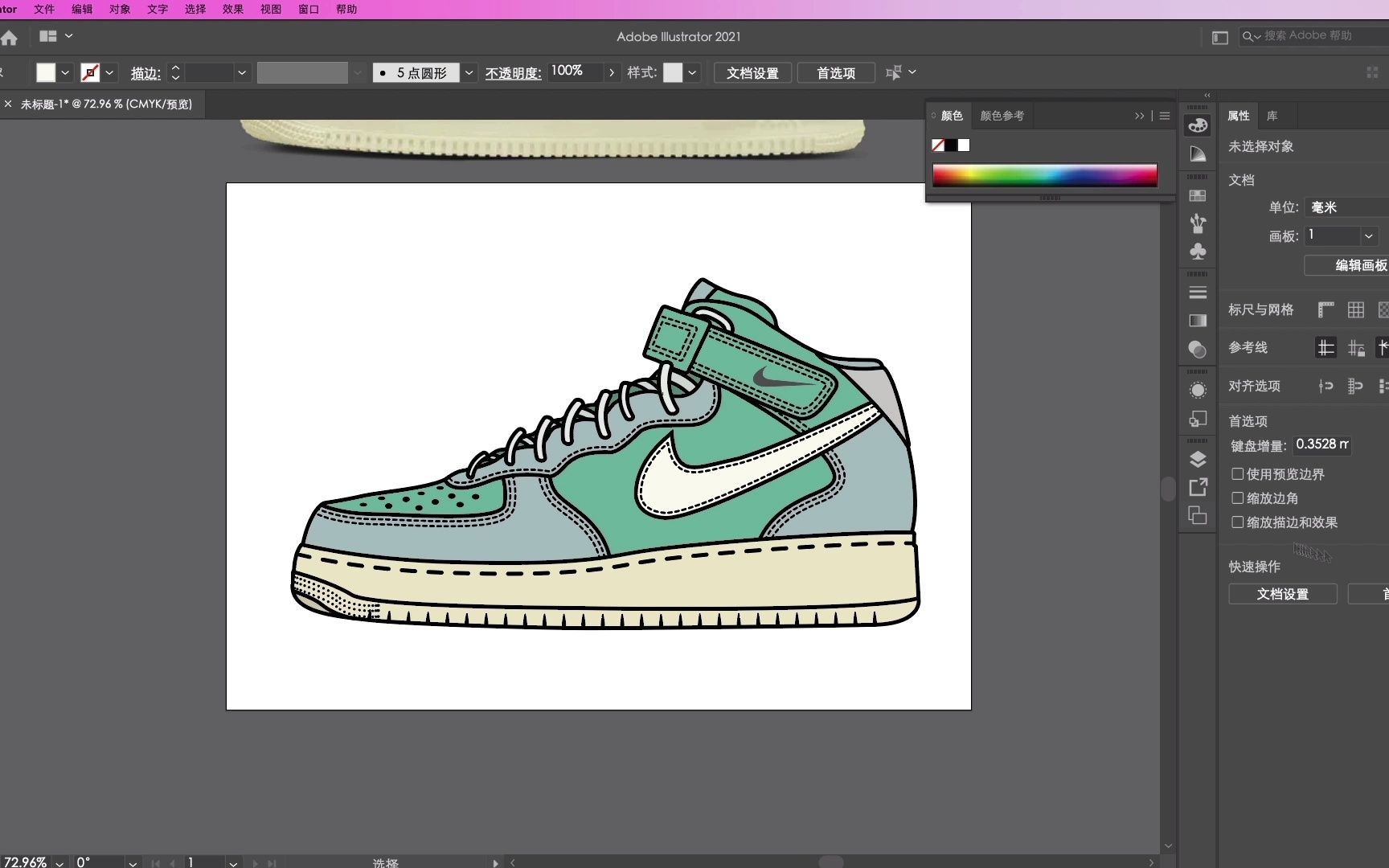1389x868 pixels.
Task: Open the 单位 units dropdown
Action: 1346,207
